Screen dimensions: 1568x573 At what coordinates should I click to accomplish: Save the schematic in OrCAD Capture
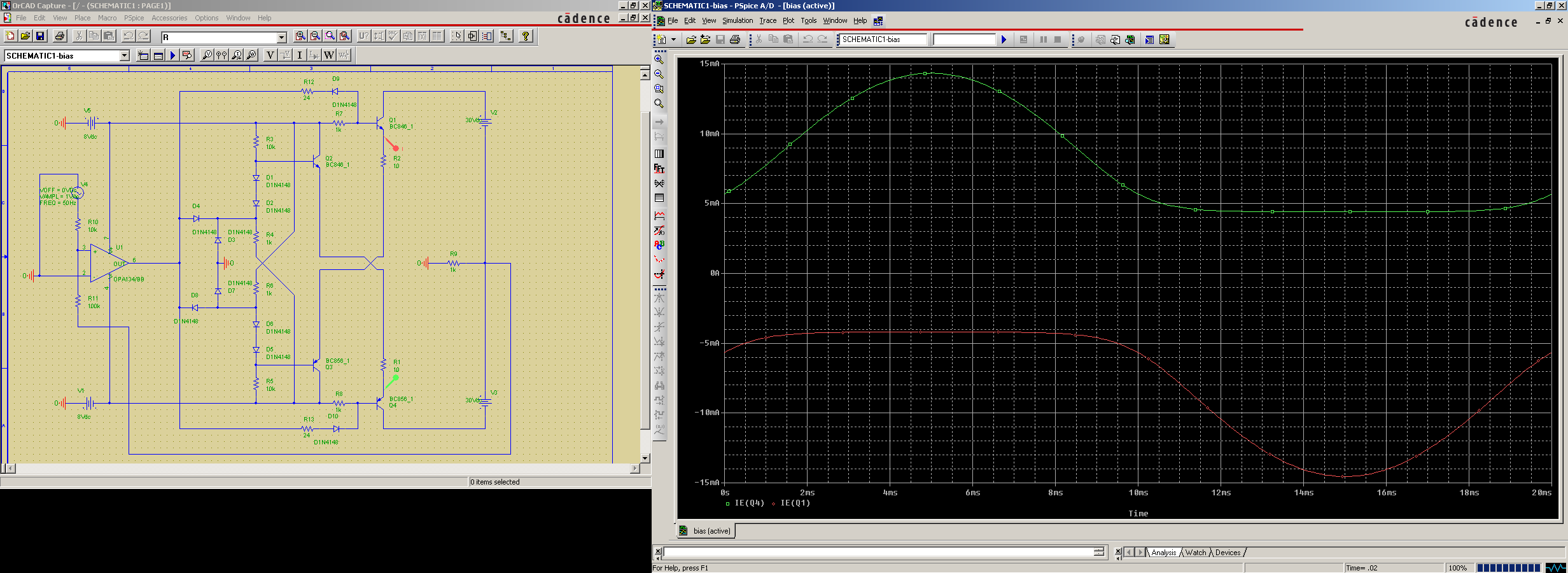[x=40, y=36]
